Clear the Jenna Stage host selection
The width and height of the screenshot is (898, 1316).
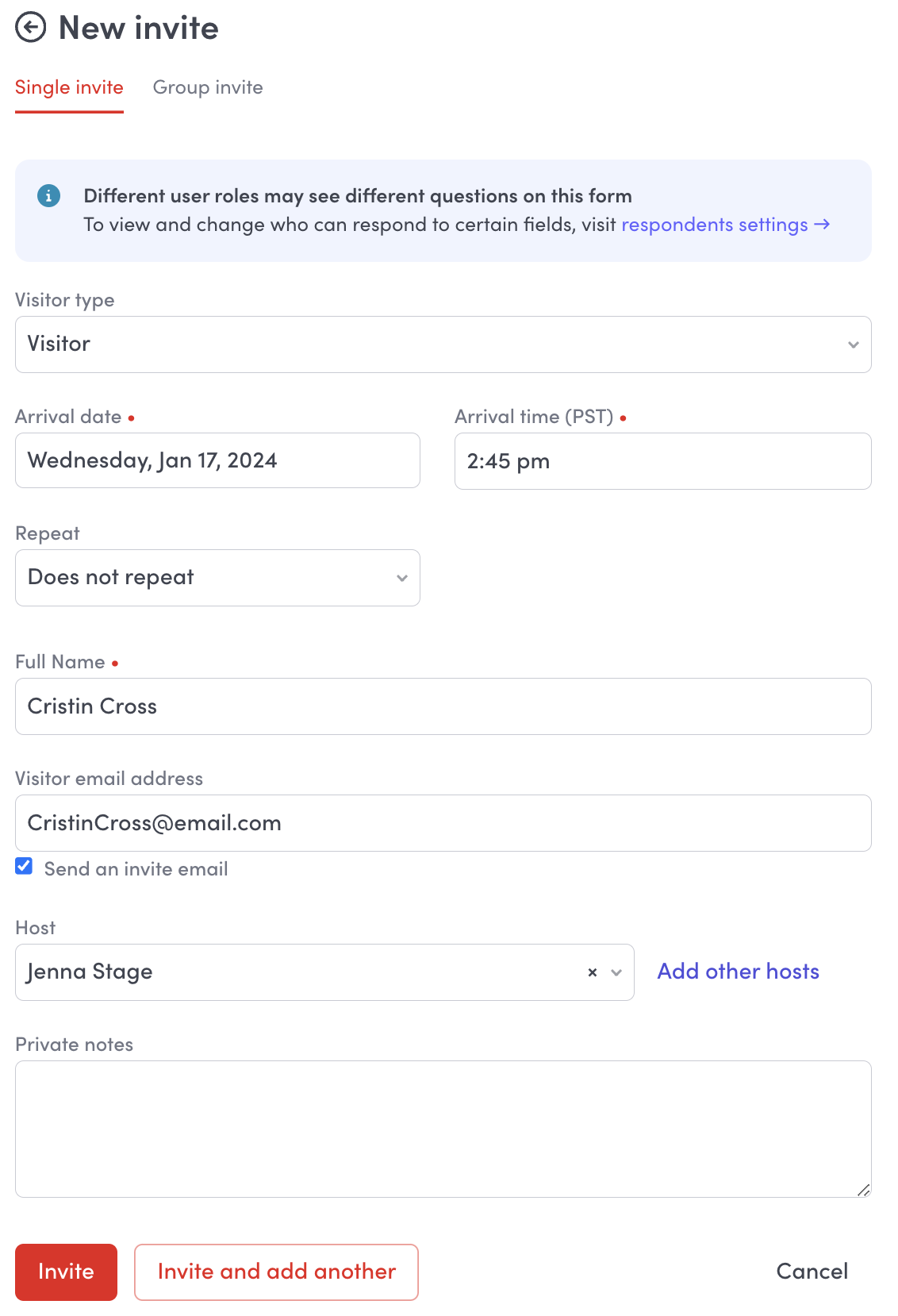coord(592,972)
